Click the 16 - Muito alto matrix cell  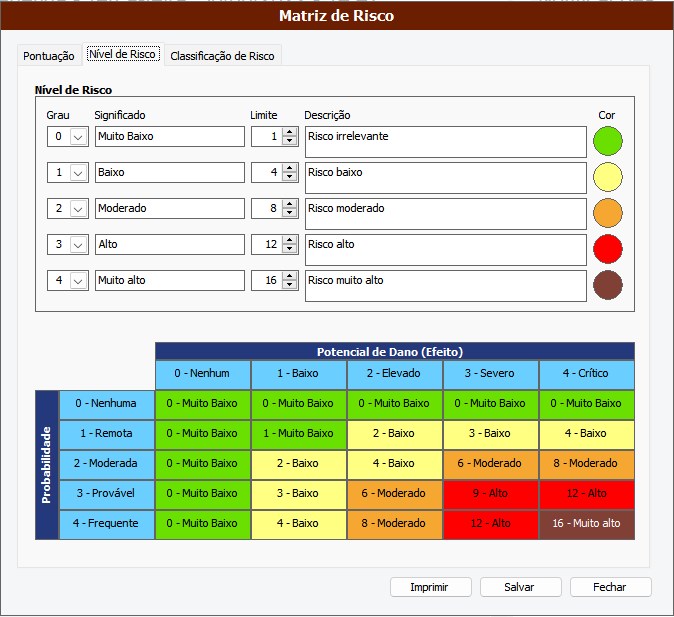(x=586, y=523)
